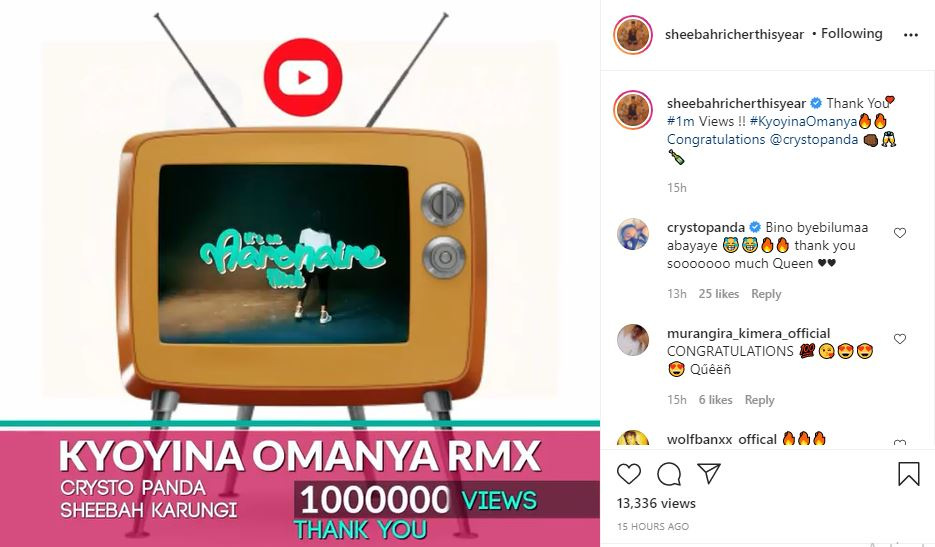The height and width of the screenshot is (547, 935).
Task: Reply to murangira_kimera_official's comment
Action: tap(759, 400)
